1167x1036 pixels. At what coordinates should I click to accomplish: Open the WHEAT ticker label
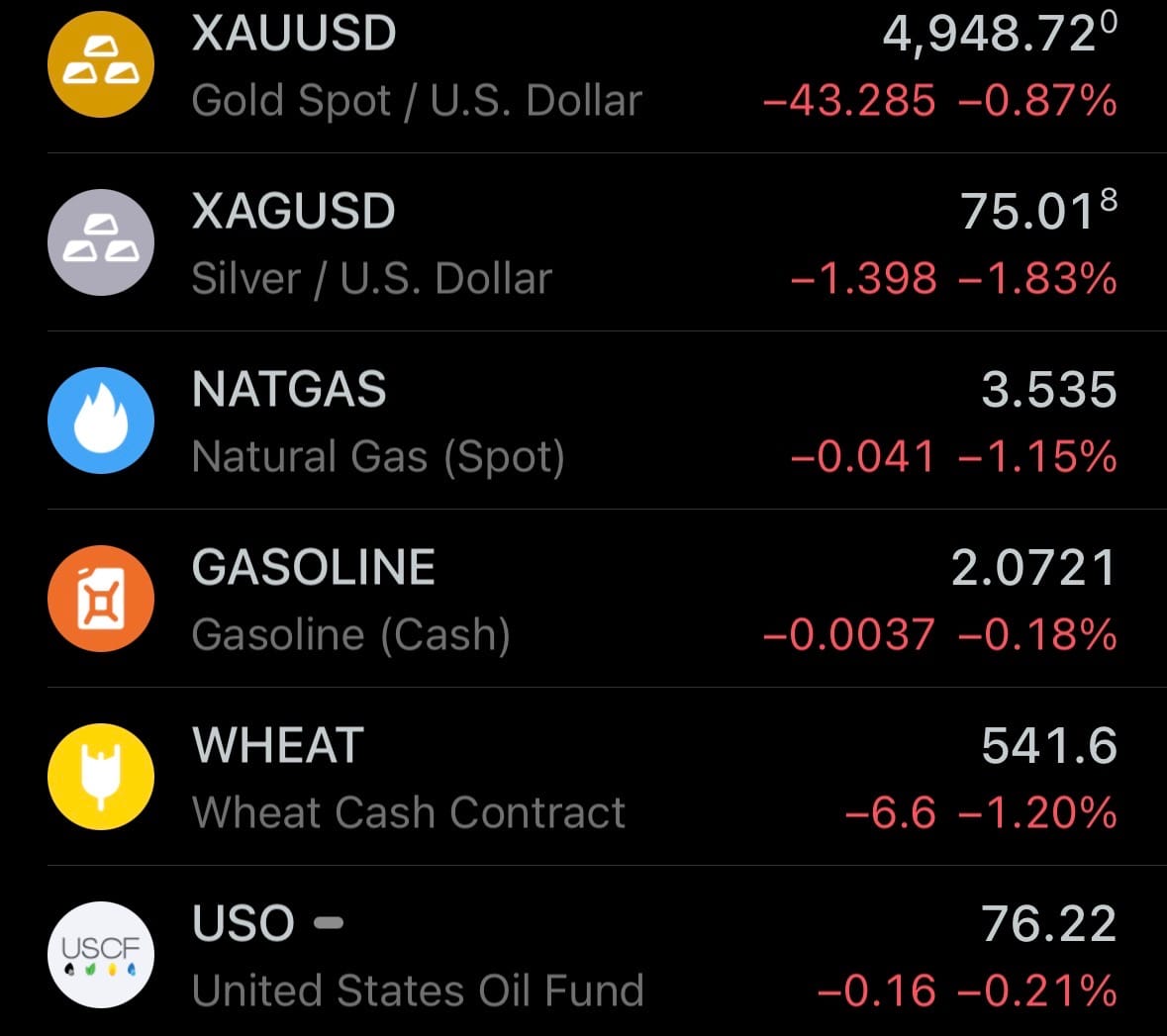click(x=278, y=746)
